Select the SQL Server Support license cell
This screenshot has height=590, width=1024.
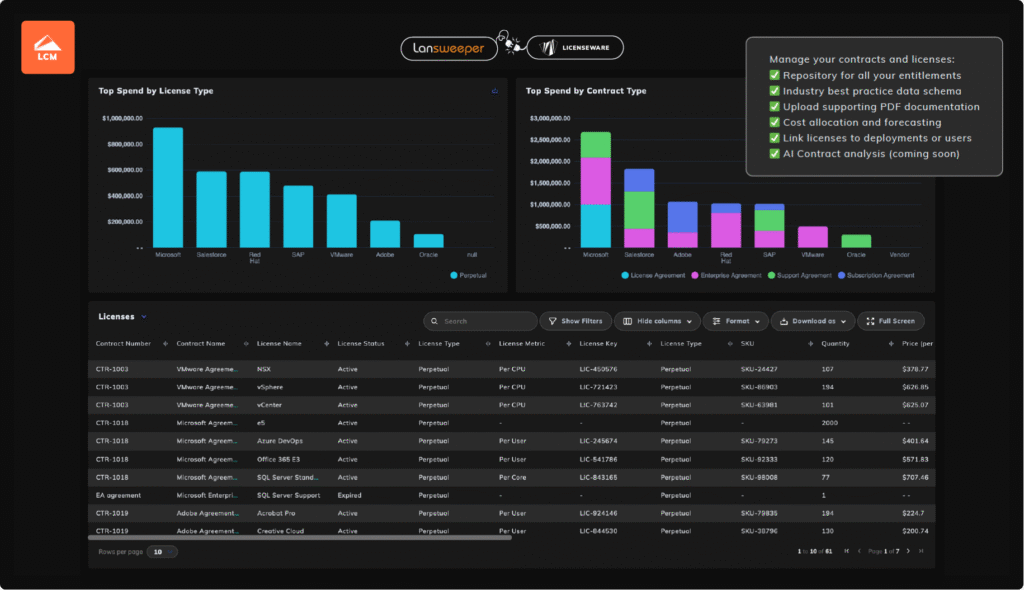pyautogui.click(x=289, y=495)
